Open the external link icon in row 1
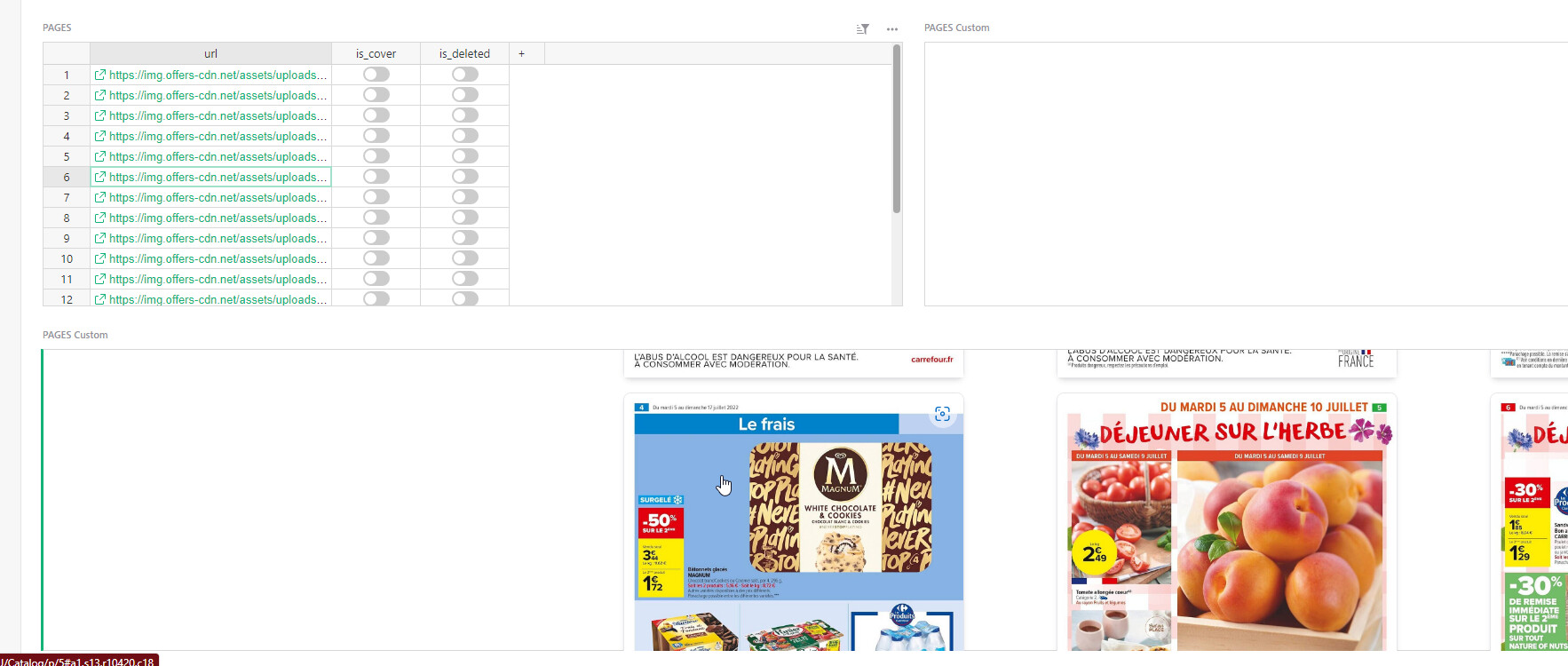 [x=100, y=75]
